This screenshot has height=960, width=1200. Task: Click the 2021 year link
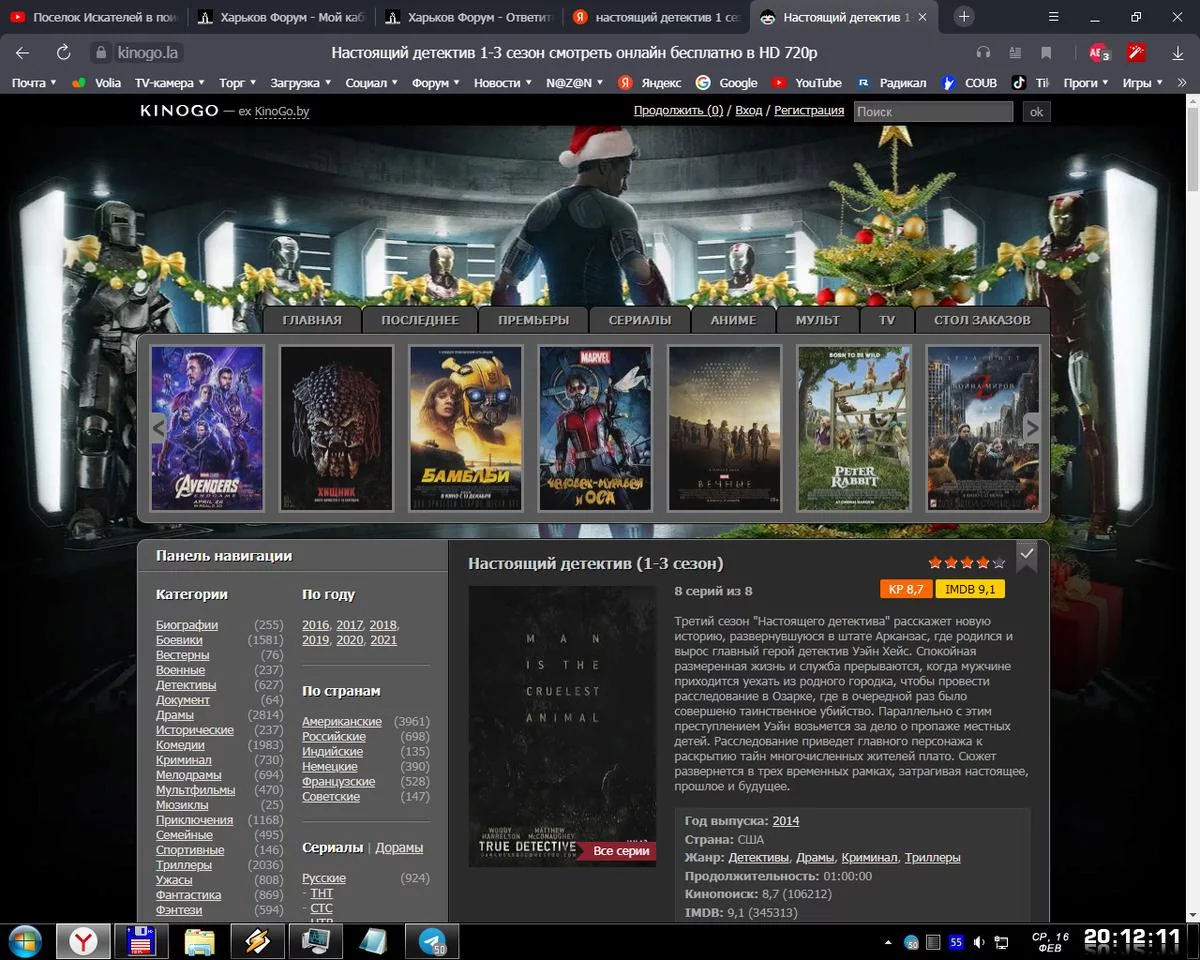[x=383, y=640]
